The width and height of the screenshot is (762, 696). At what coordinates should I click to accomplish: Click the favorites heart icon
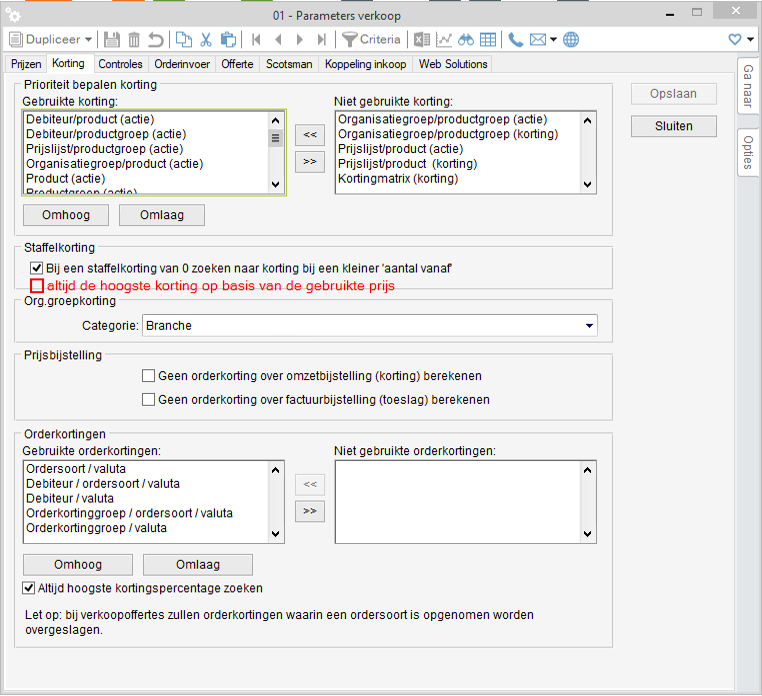point(735,39)
